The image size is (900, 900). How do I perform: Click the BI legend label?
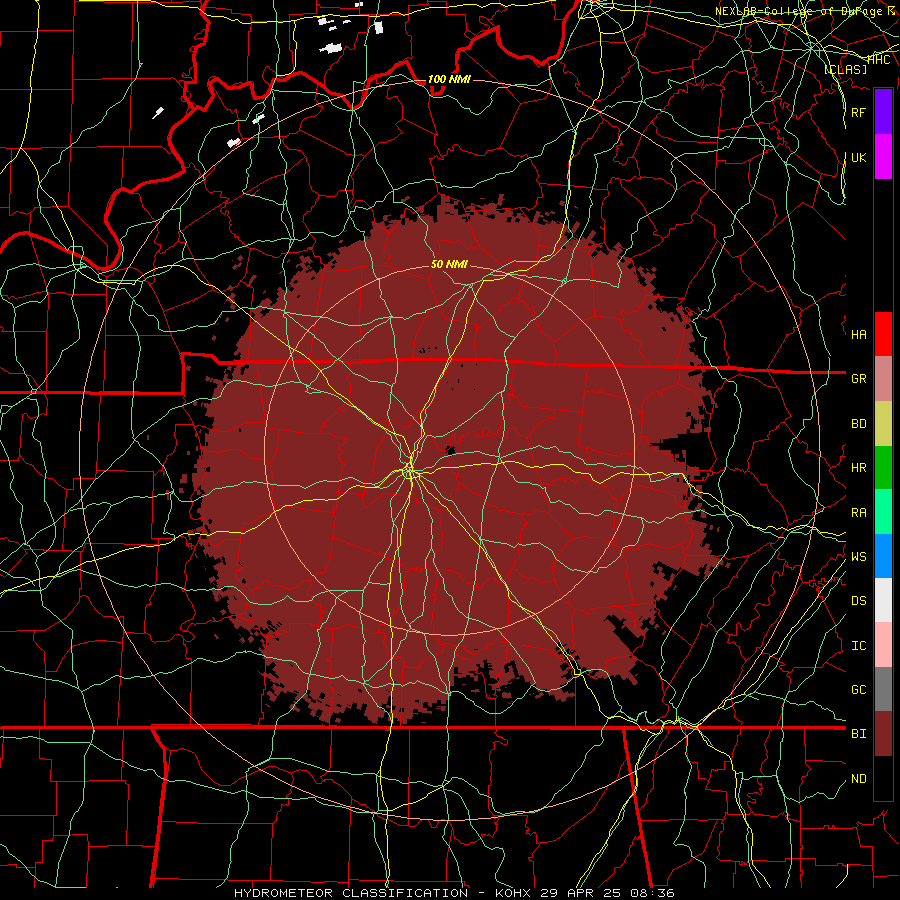(858, 734)
